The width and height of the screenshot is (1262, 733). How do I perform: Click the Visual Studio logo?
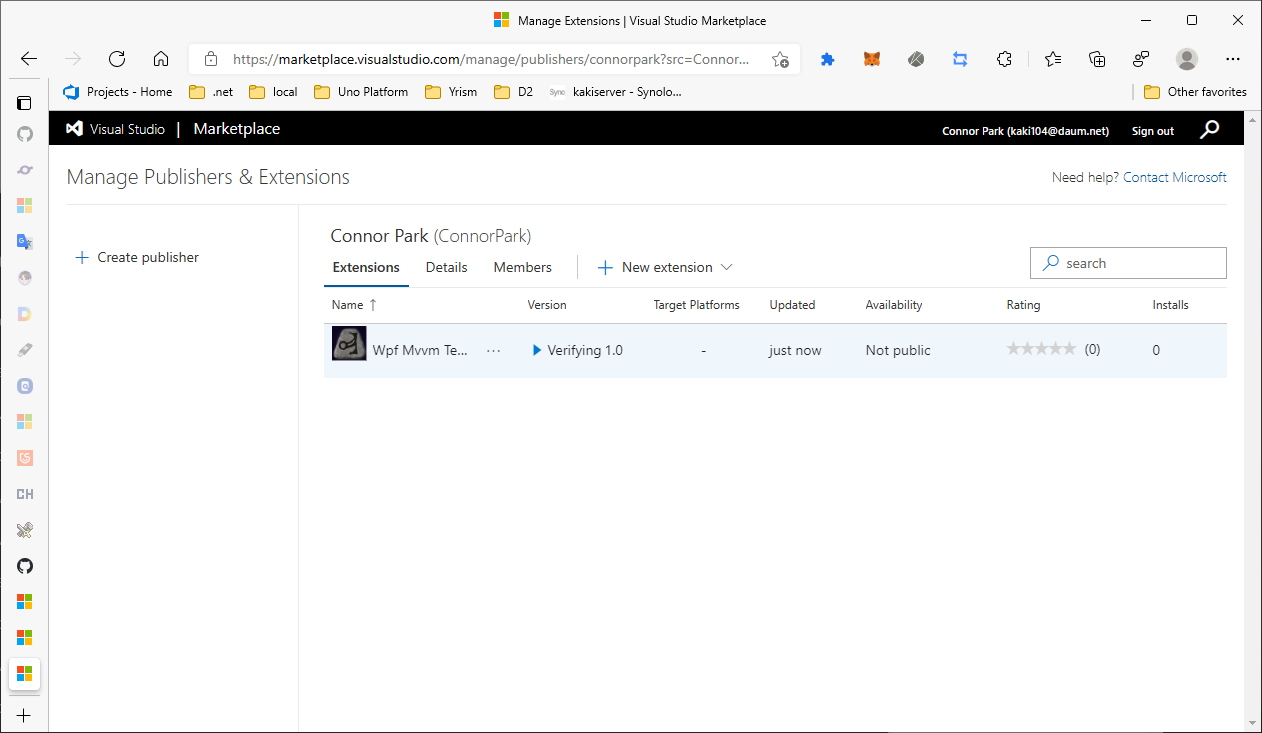tap(74, 129)
